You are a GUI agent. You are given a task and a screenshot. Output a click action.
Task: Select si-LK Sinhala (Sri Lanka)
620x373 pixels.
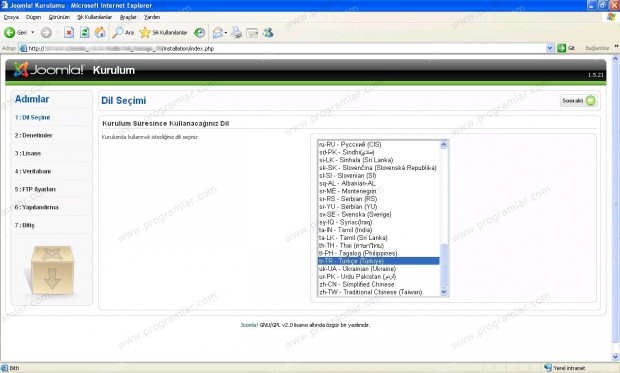[x=379, y=160]
